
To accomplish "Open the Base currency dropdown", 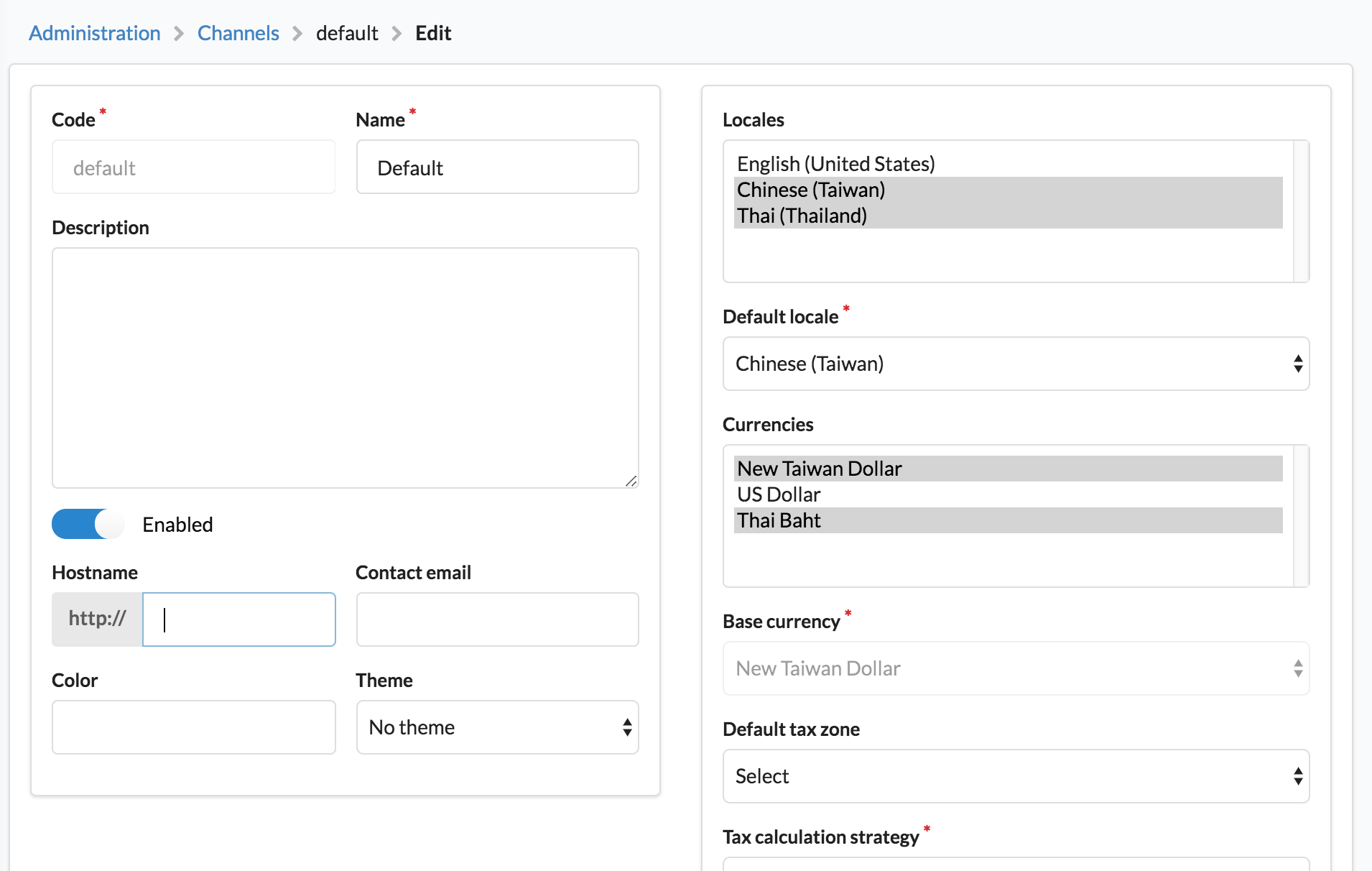I will click(1015, 668).
